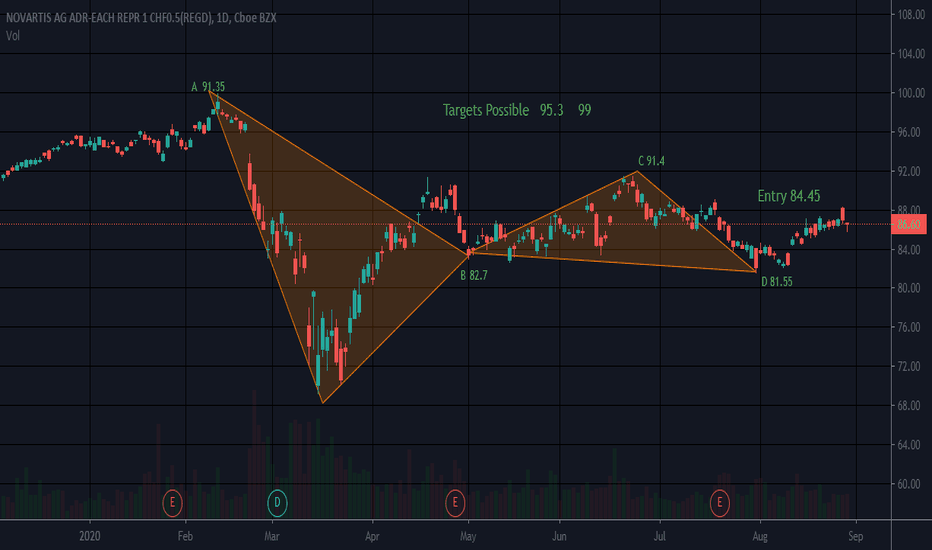Viewport: 932px width, 550px height.
Task: Click the 92.00 price axis label
Action: point(911,172)
